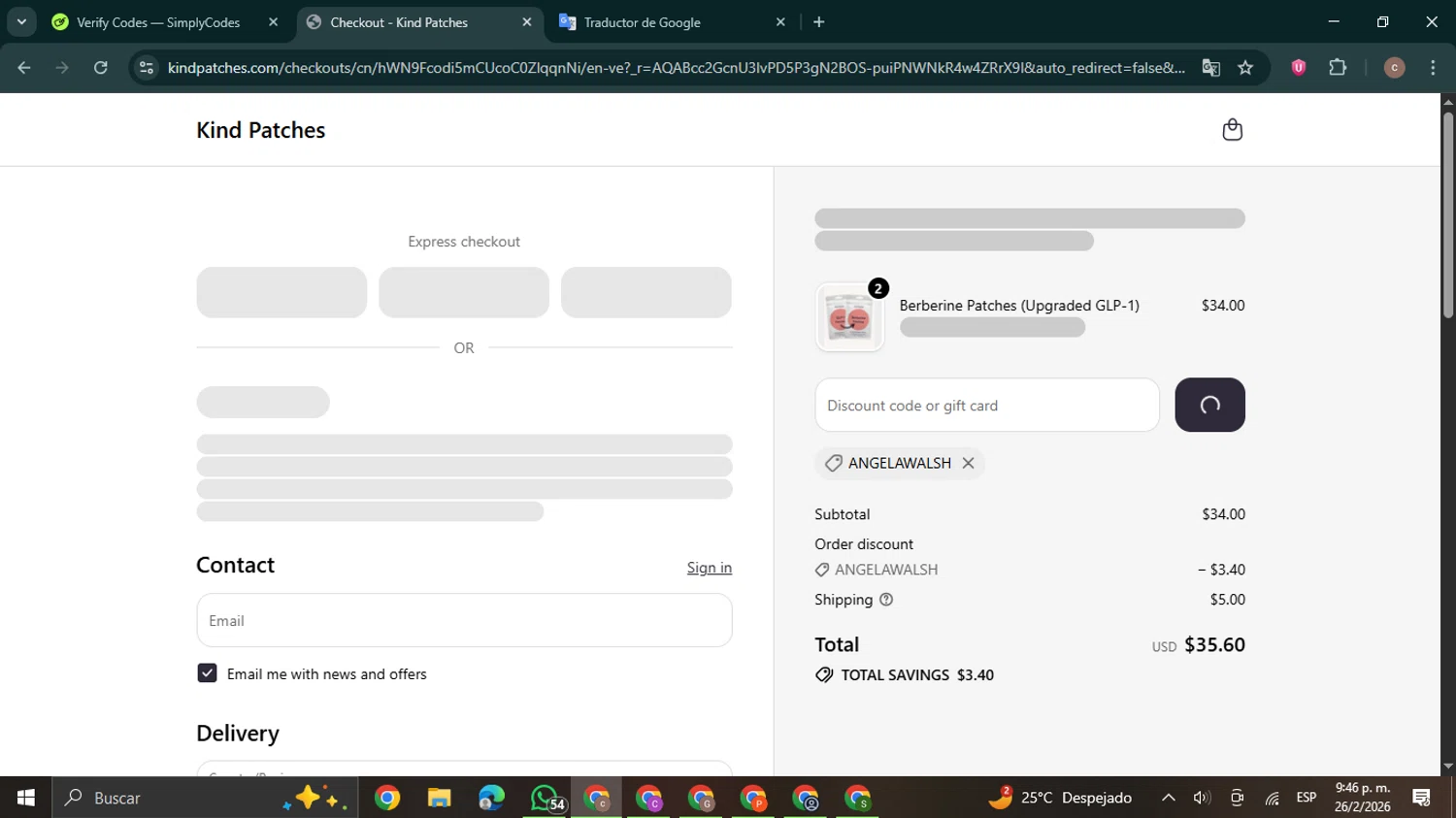Focus the Email contact field

464,620
